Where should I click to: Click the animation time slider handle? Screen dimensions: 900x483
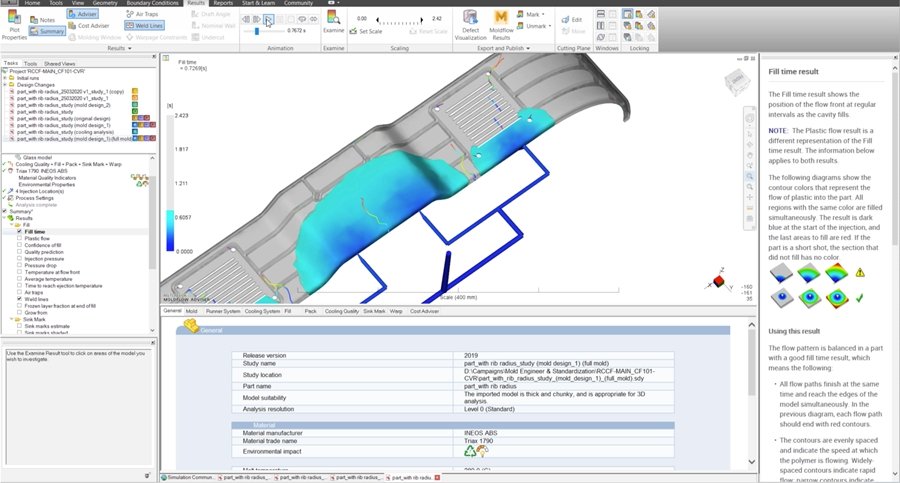(x=257, y=31)
